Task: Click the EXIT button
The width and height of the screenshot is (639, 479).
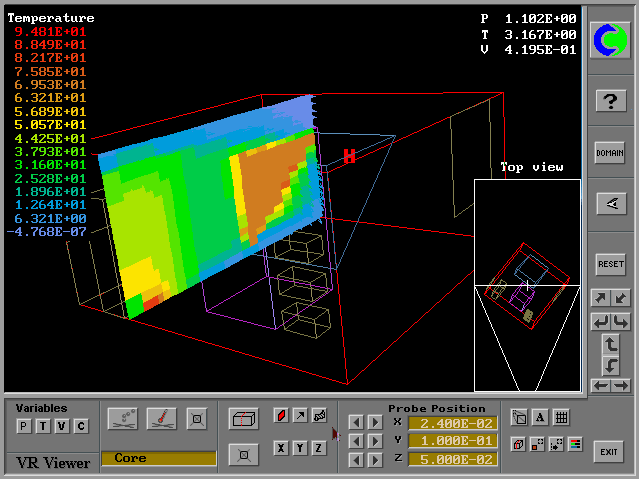Action: click(x=608, y=453)
